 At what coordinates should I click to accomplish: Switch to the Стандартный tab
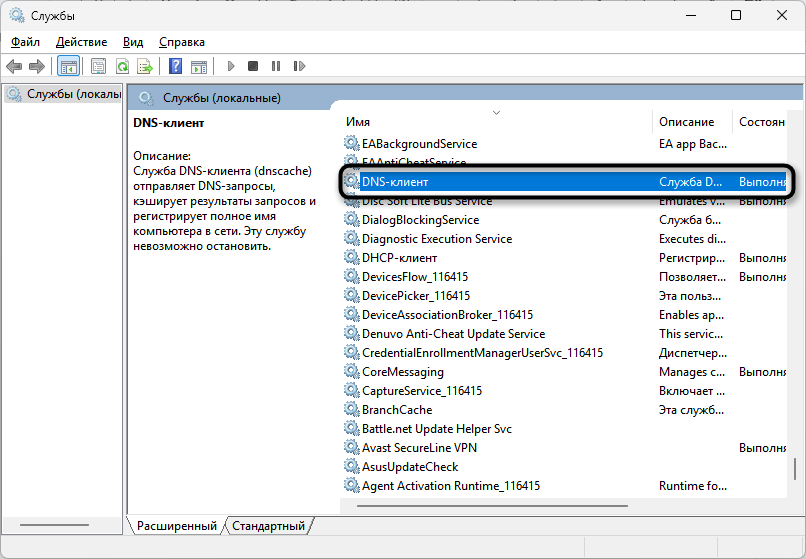point(270,525)
